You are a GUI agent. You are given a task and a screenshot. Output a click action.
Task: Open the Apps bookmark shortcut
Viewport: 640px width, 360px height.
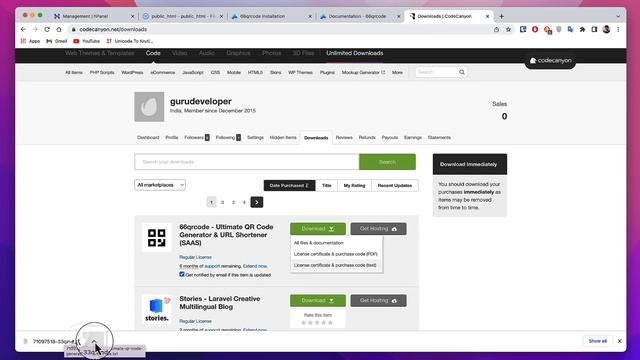(x=31, y=41)
